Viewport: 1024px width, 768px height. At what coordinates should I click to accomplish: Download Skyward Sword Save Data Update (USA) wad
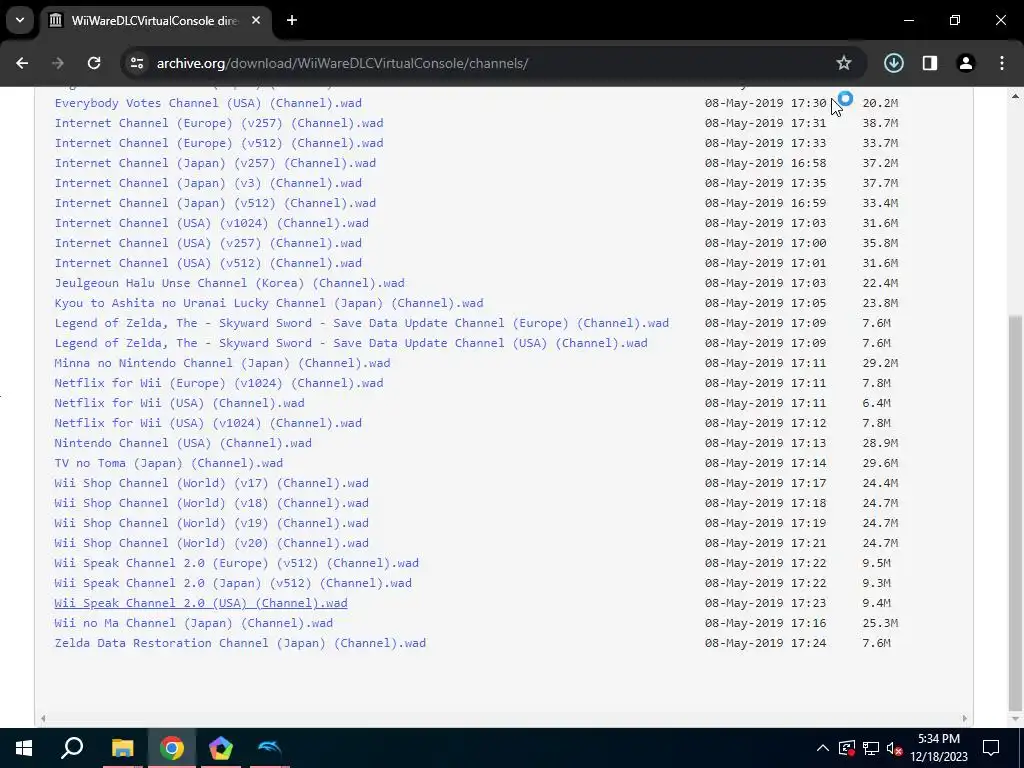pos(351,343)
